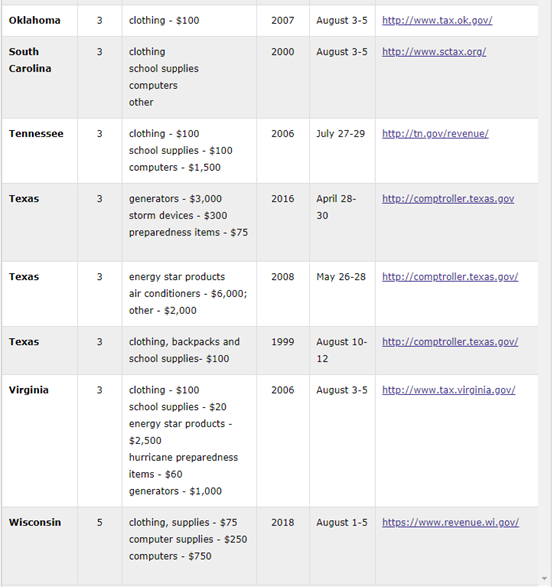
Task: Click the South Carolina state name
Action: pyautogui.click(x=30, y=60)
